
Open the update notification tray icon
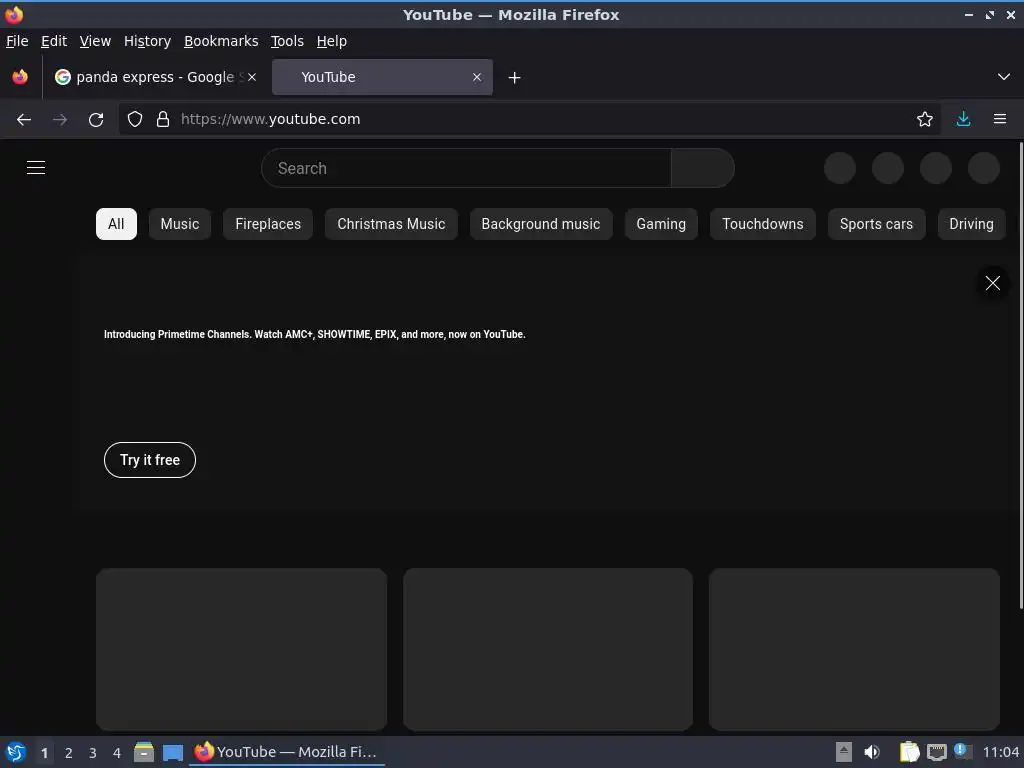(x=963, y=751)
